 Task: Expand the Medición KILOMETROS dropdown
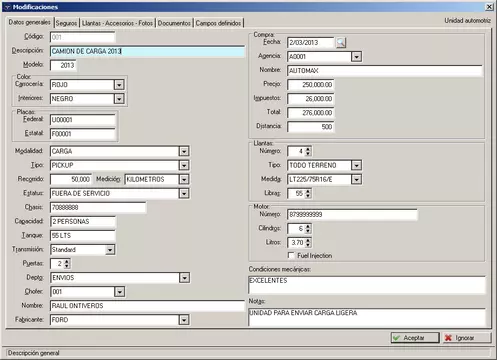pyautogui.click(x=184, y=179)
